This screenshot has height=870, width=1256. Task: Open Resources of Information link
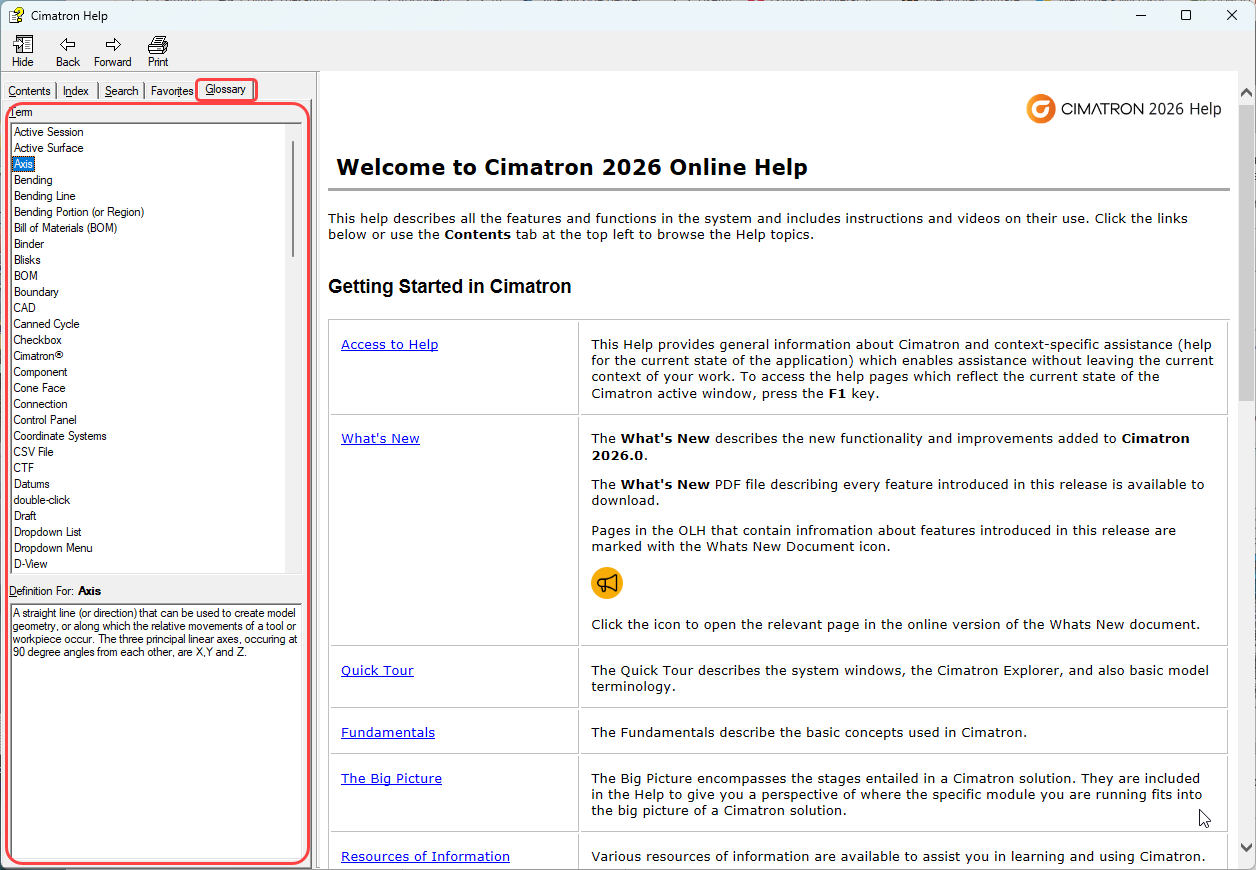point(425,857)
